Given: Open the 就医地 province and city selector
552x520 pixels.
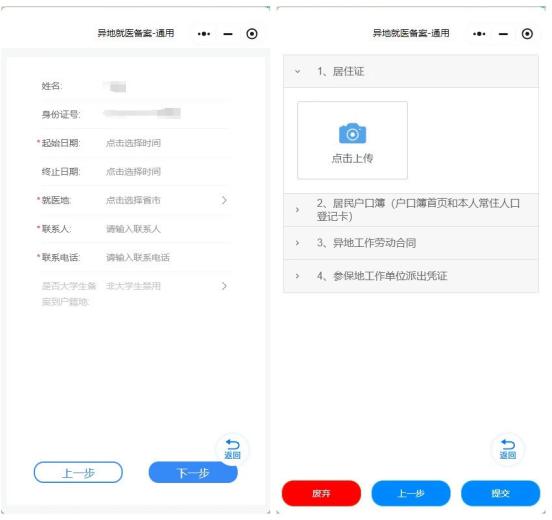Looking at the screenshot, I should click(x=134, y=200).
